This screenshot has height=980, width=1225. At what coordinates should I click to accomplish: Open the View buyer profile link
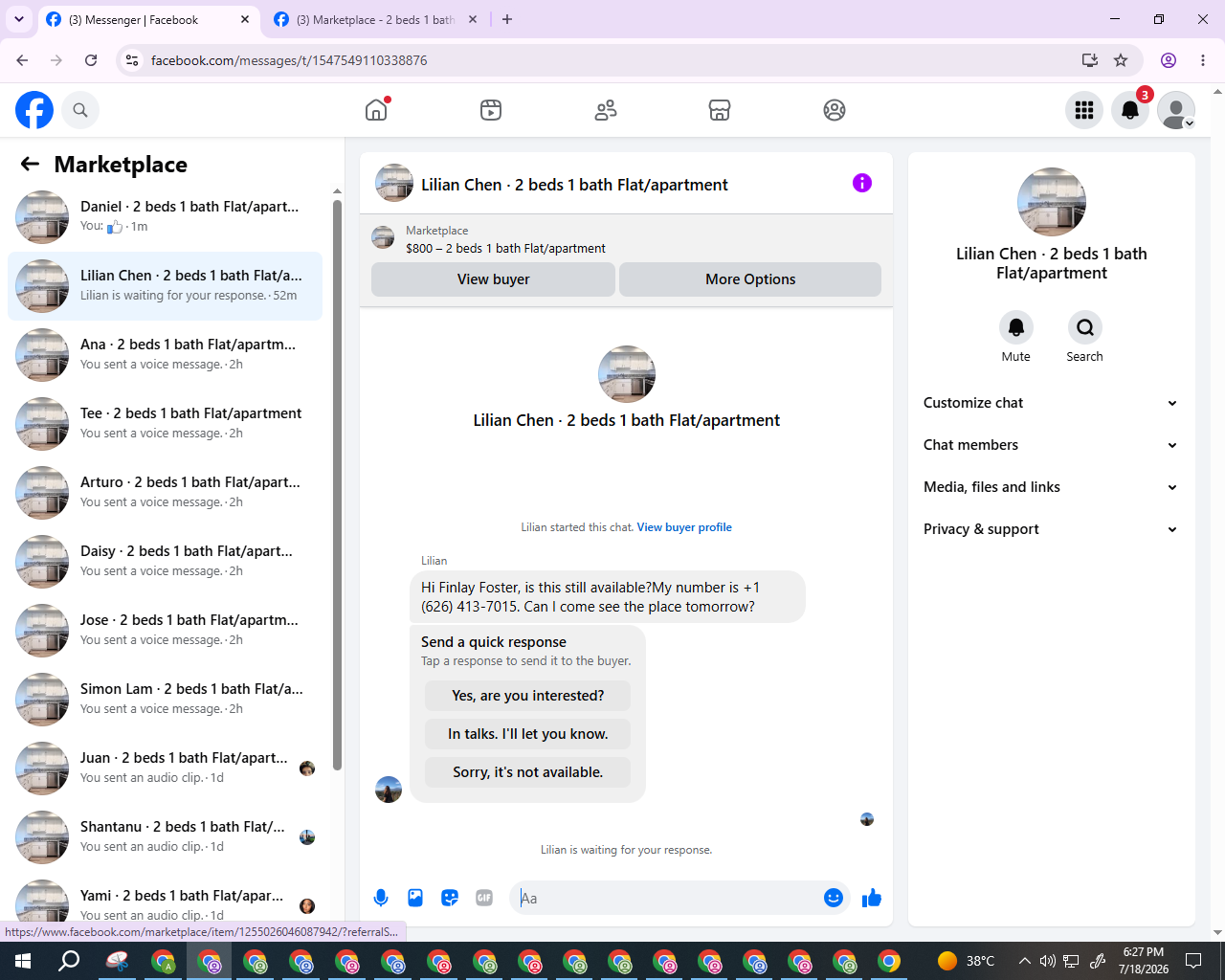[684, 527]
